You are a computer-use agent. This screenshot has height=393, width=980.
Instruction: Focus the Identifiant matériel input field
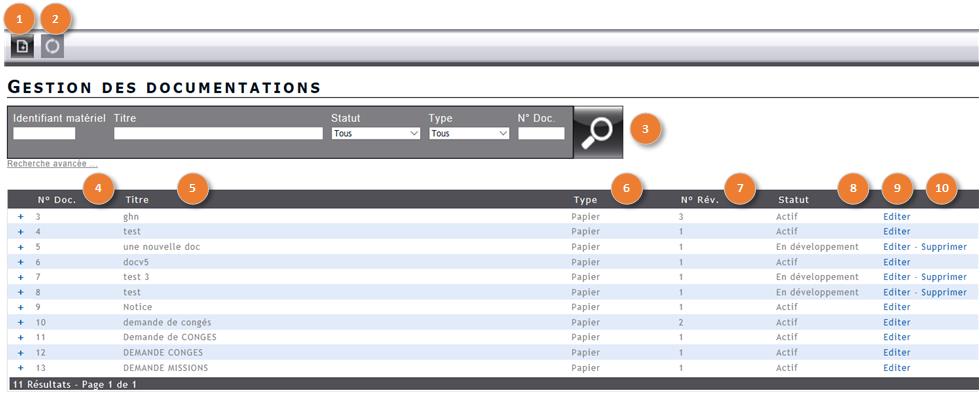click(44, 133)
